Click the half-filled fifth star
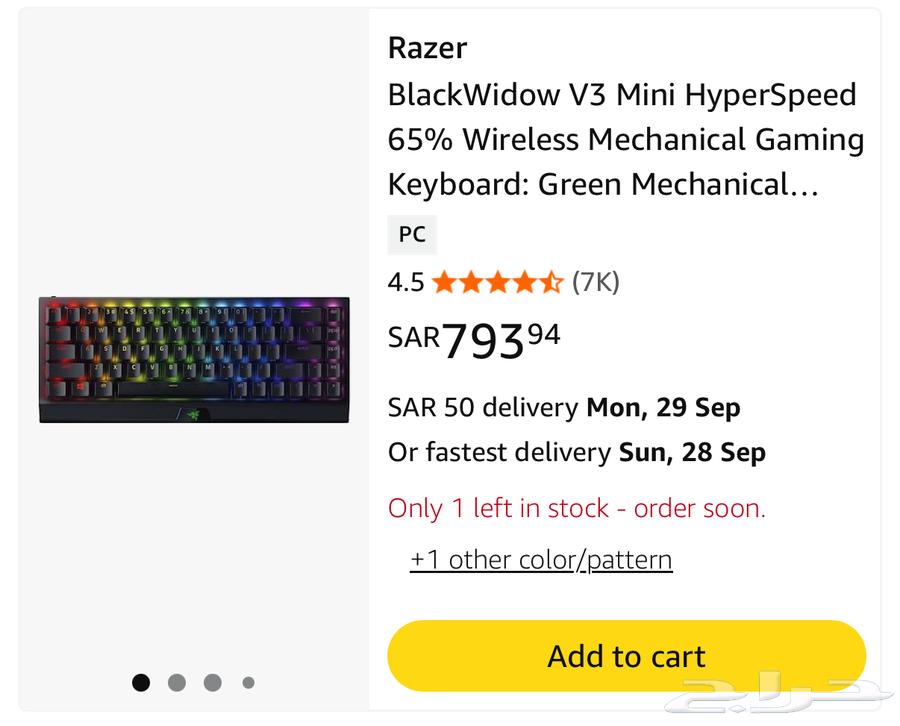 (553, 283)
